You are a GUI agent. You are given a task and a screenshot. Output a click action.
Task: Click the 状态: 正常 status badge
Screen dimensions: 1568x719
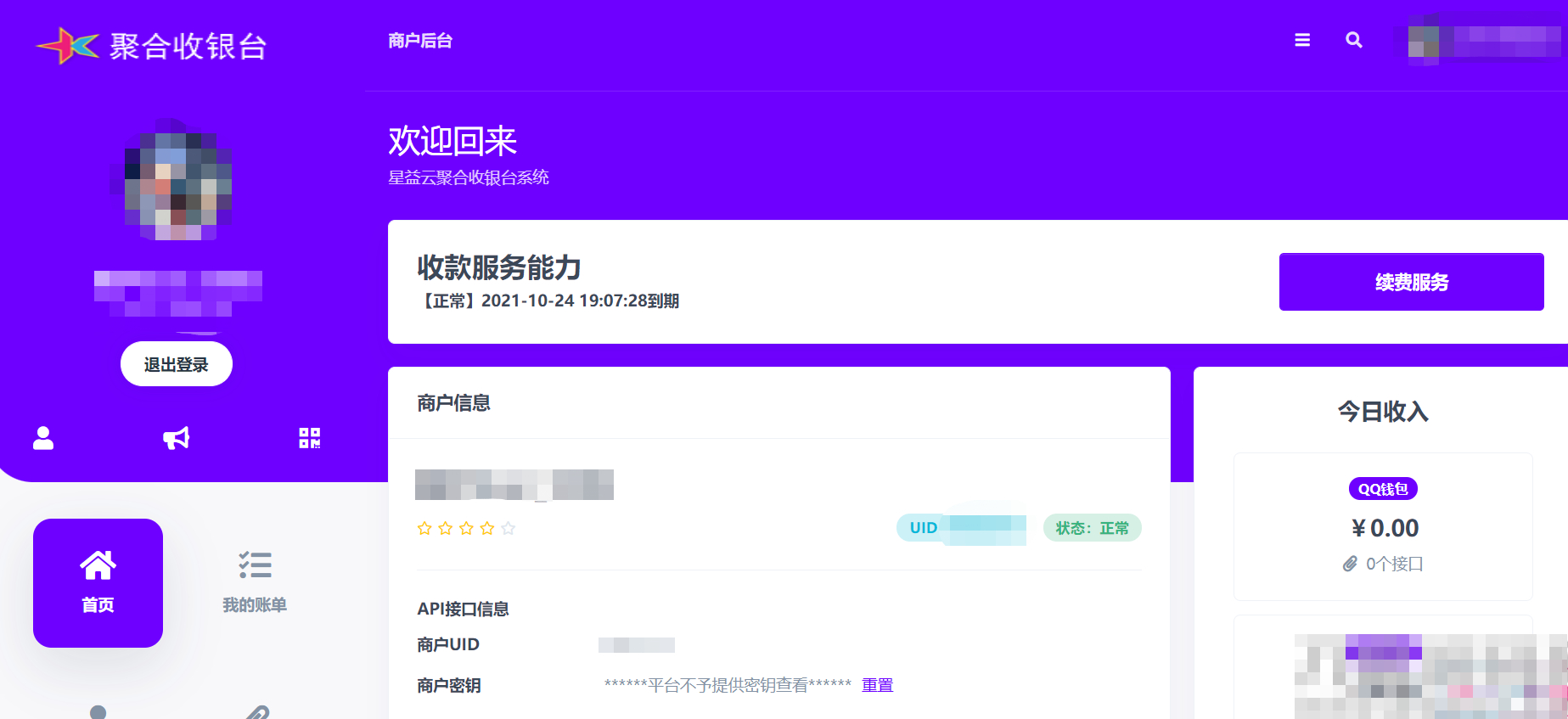[1092, 528]
